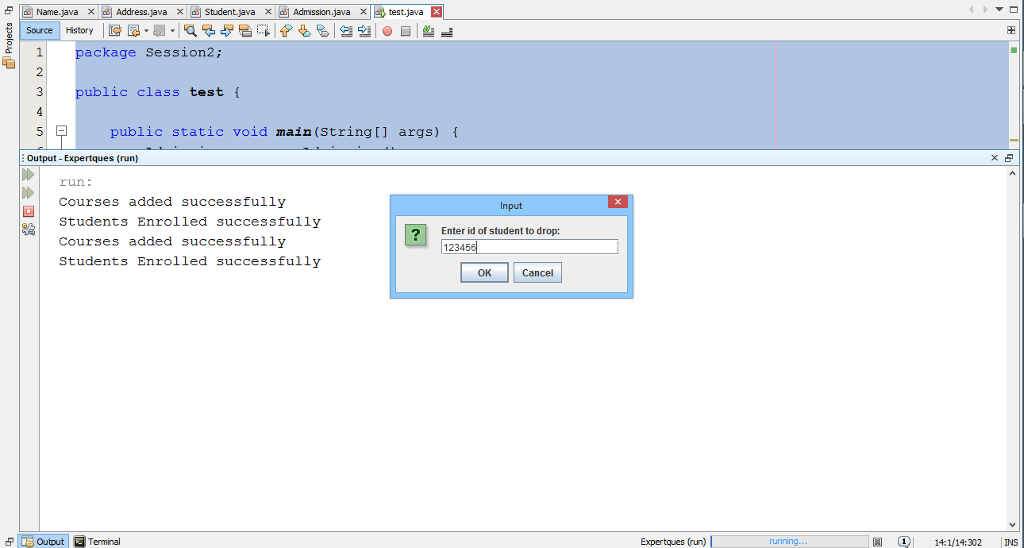
Task: Click line number 3 in gutter
Action: pos(40,91)
